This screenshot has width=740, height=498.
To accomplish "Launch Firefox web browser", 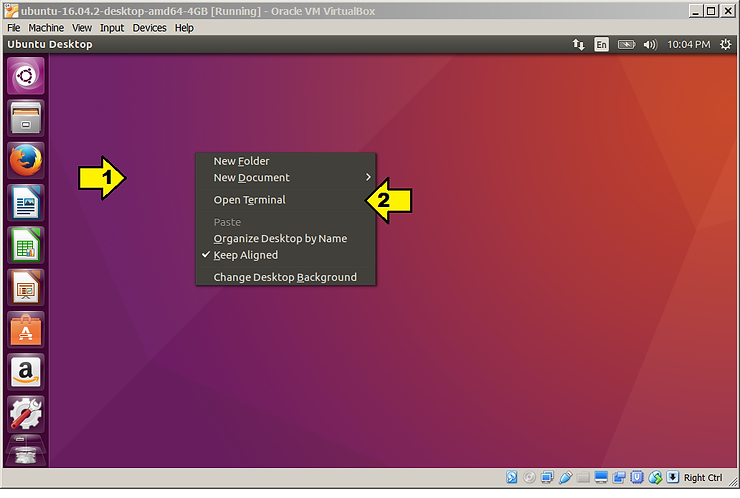I will pos(26,160).
